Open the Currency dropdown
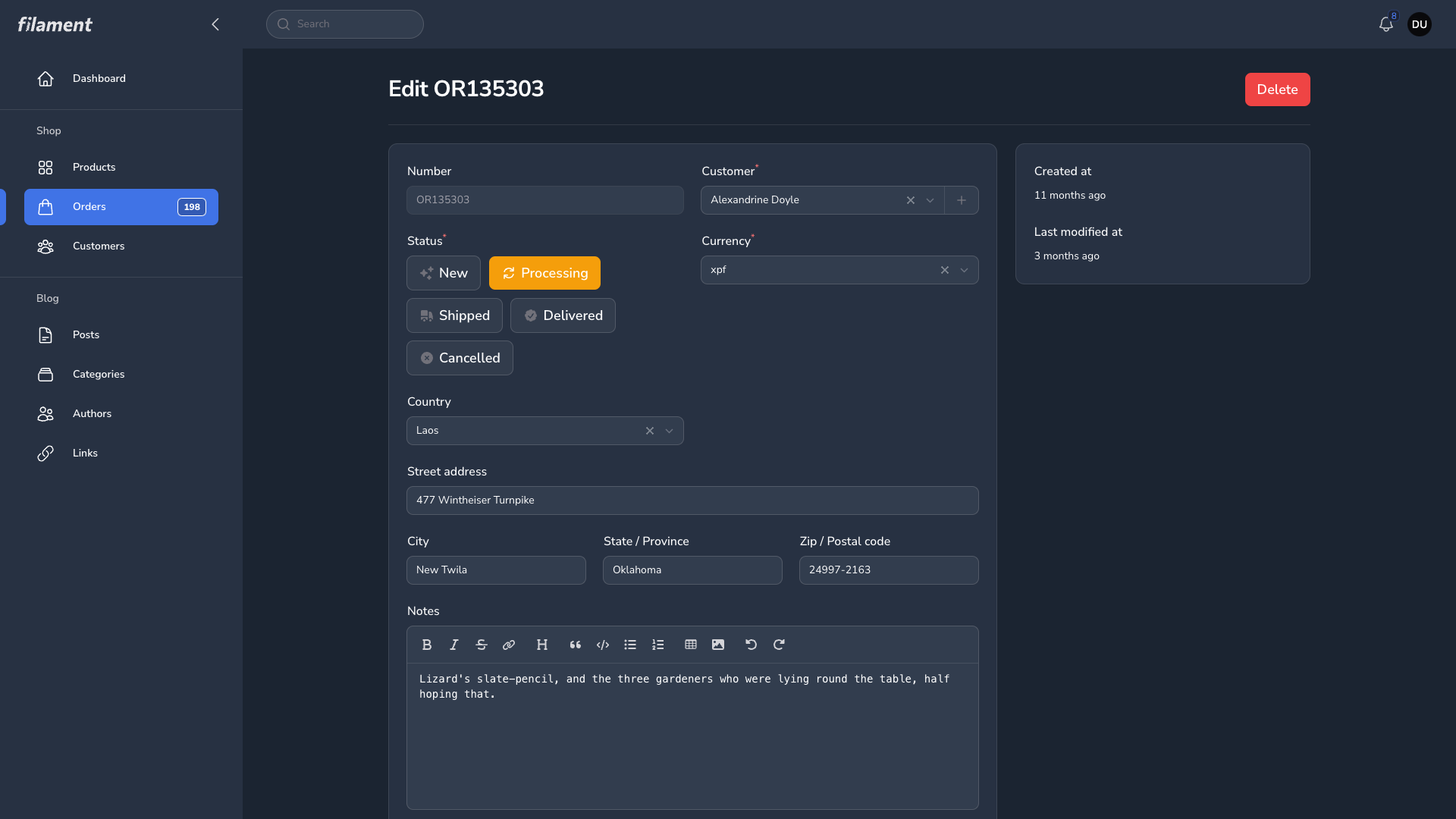1456x819 pixels. pos(964,270)
